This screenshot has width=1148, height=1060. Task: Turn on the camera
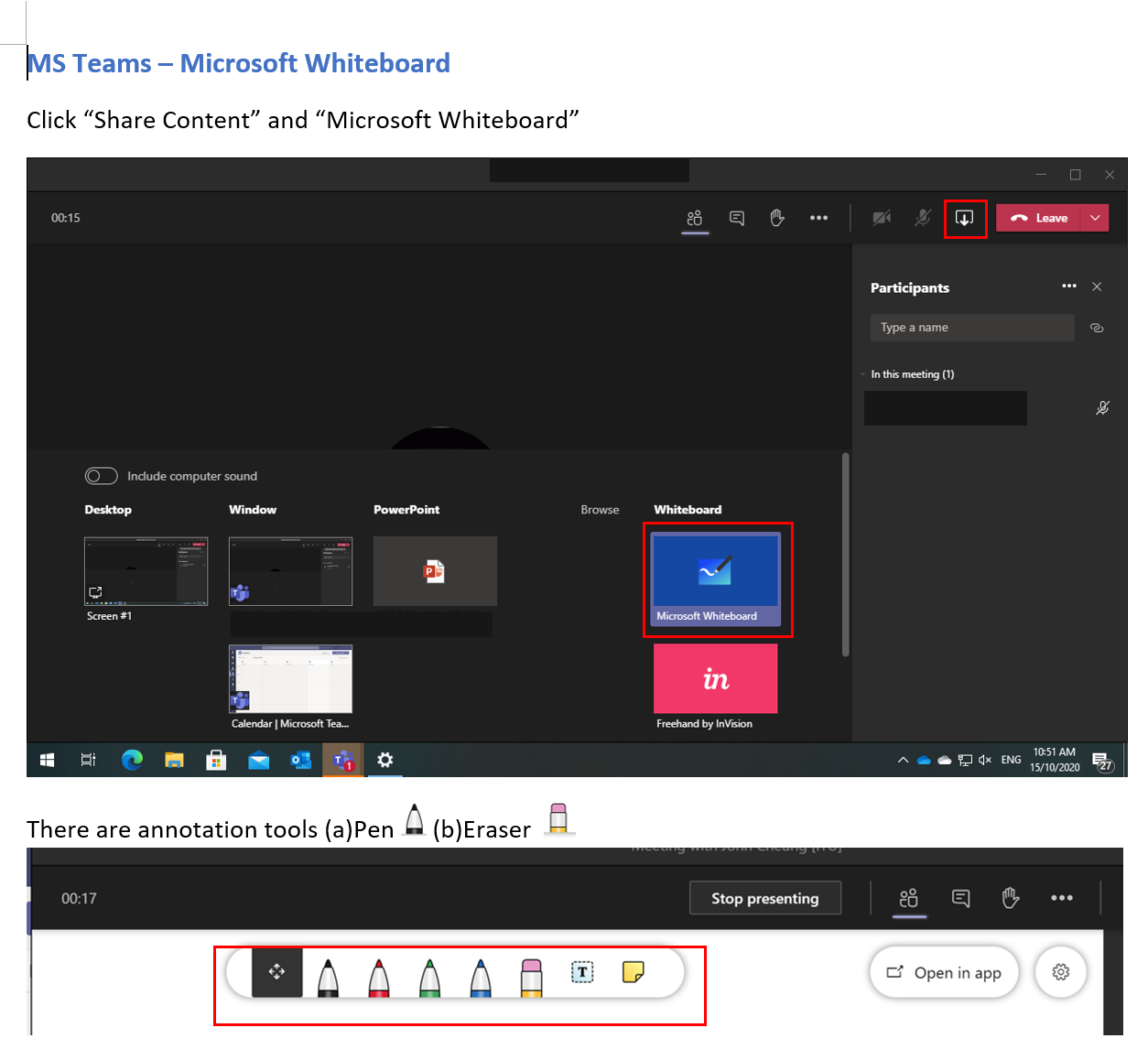click(882, 218)
